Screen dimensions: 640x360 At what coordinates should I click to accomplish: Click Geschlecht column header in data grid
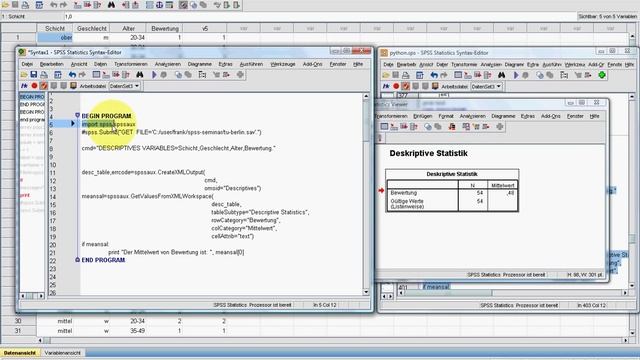coord(92,28)
